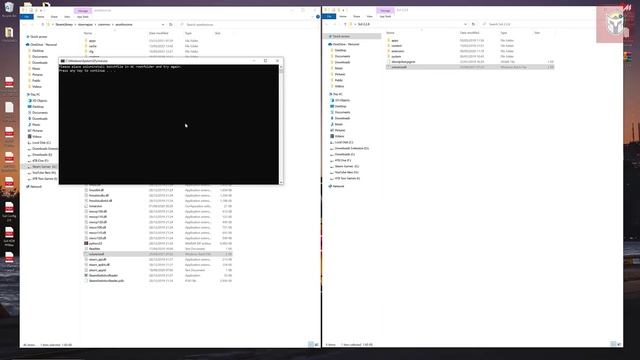Select the content folder in the Sol folder window
The width and height of the screenshot is (640, 360).
coord(396,46)
